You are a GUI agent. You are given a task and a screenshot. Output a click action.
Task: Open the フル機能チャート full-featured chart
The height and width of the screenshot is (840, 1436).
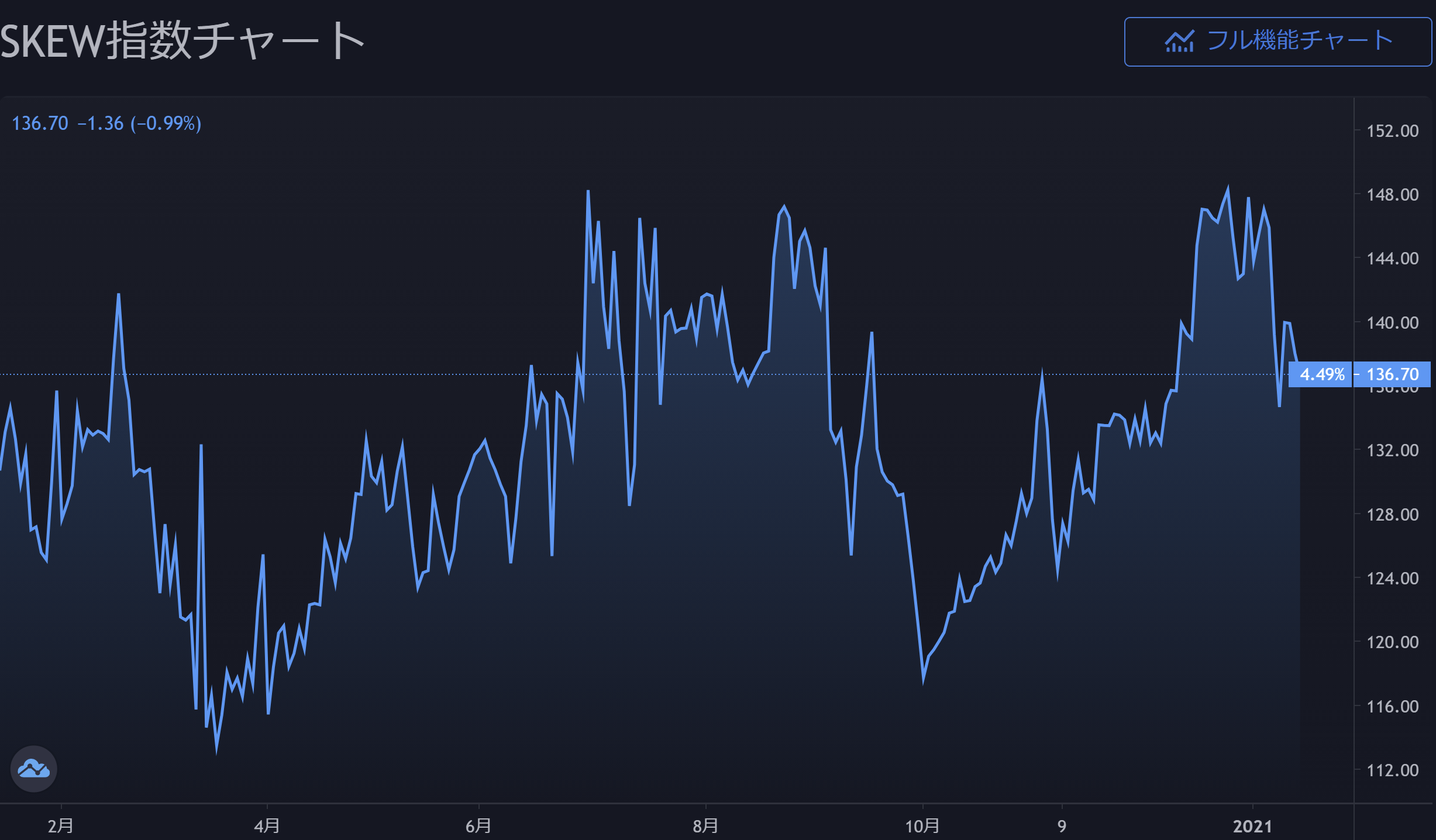[1277, 42]
